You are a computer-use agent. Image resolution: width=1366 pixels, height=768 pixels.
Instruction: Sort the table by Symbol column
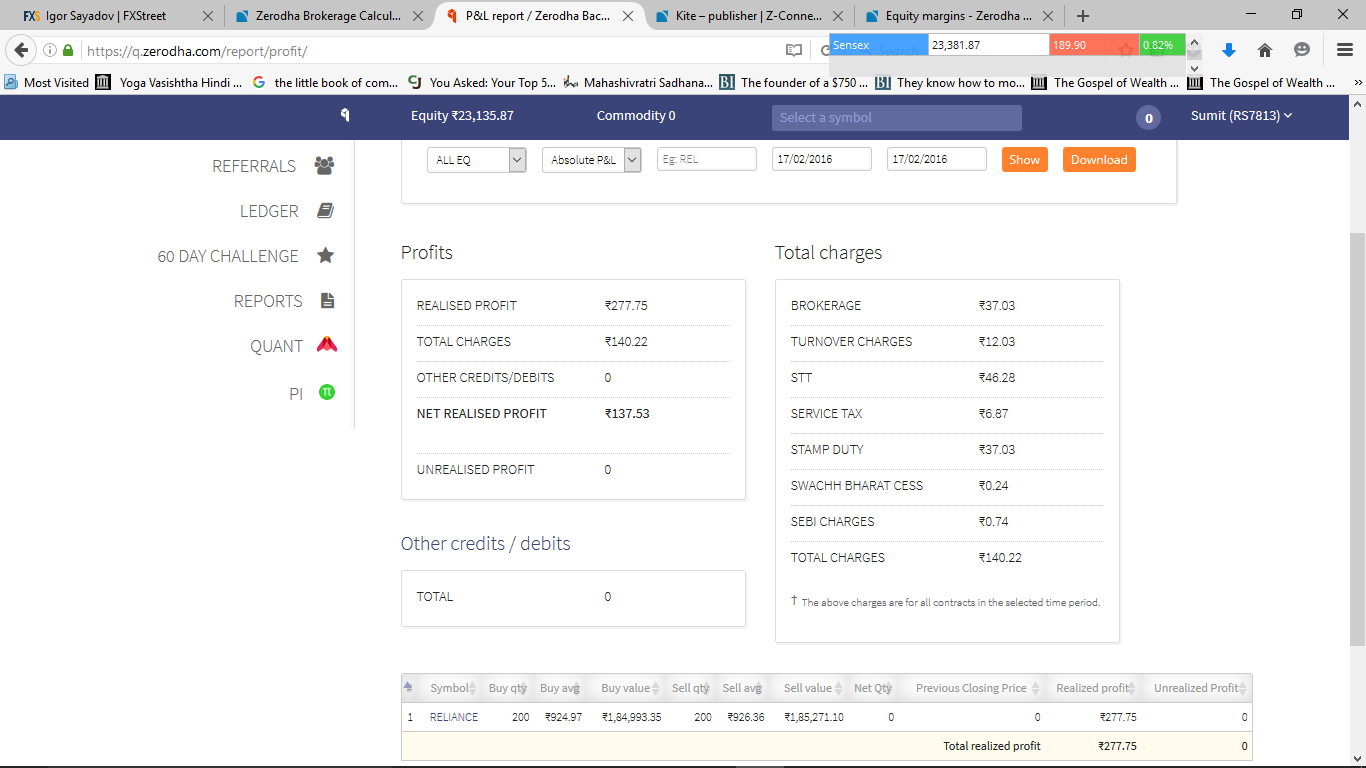(x=453, y=688)
